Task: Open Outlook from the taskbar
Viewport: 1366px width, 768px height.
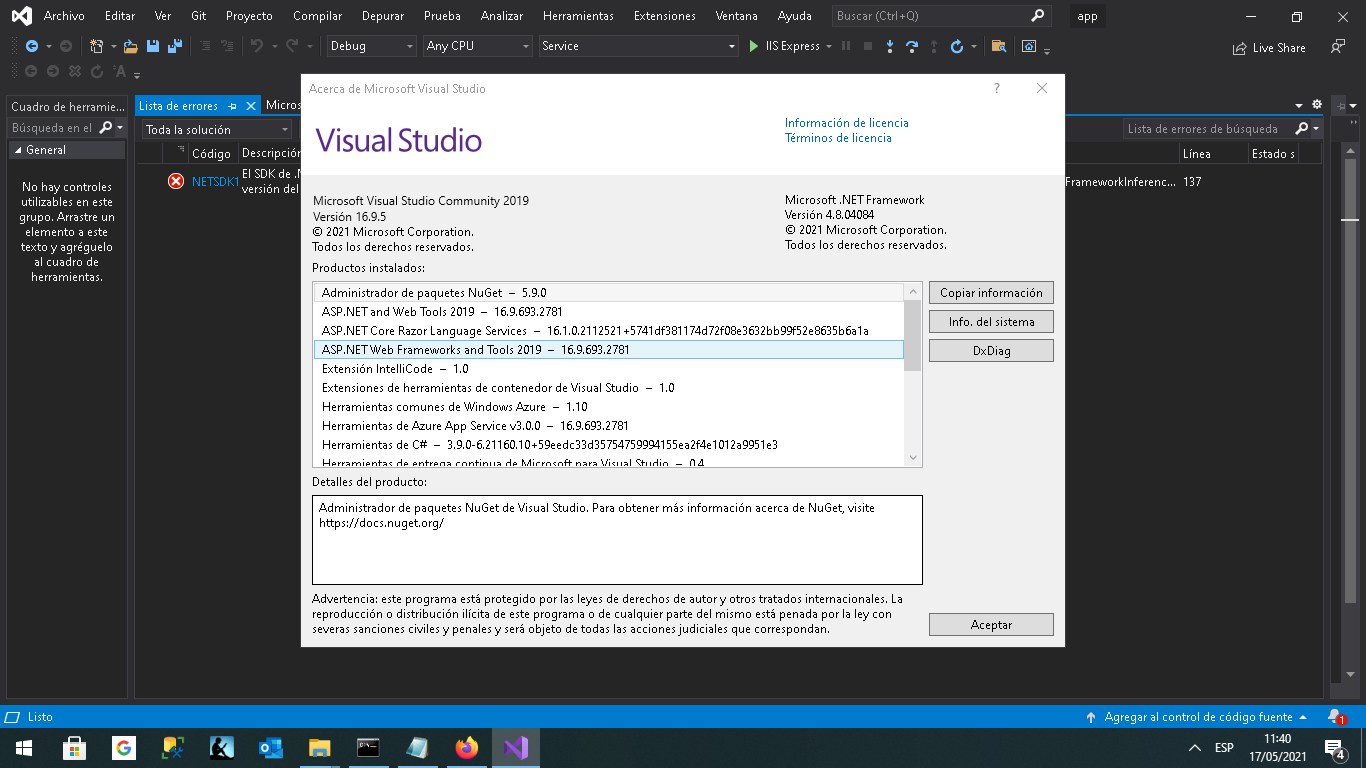Action: click(270, 748)
